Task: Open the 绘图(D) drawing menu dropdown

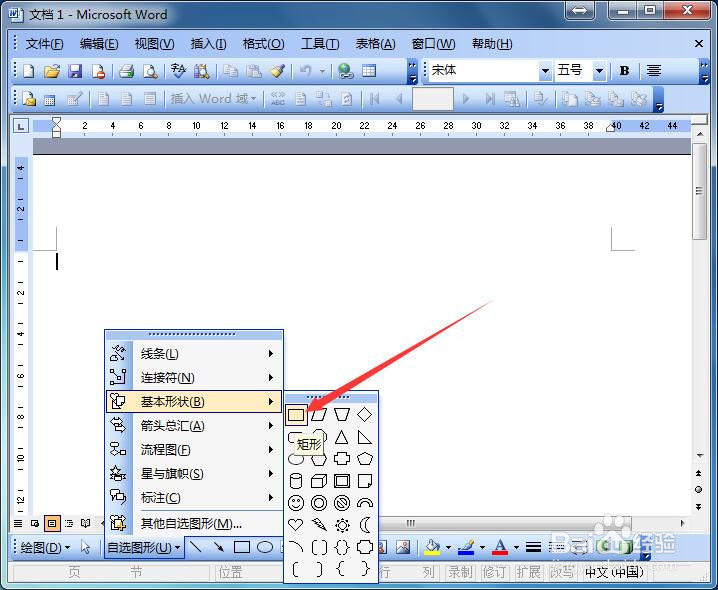Action: [x=45, y=547]
